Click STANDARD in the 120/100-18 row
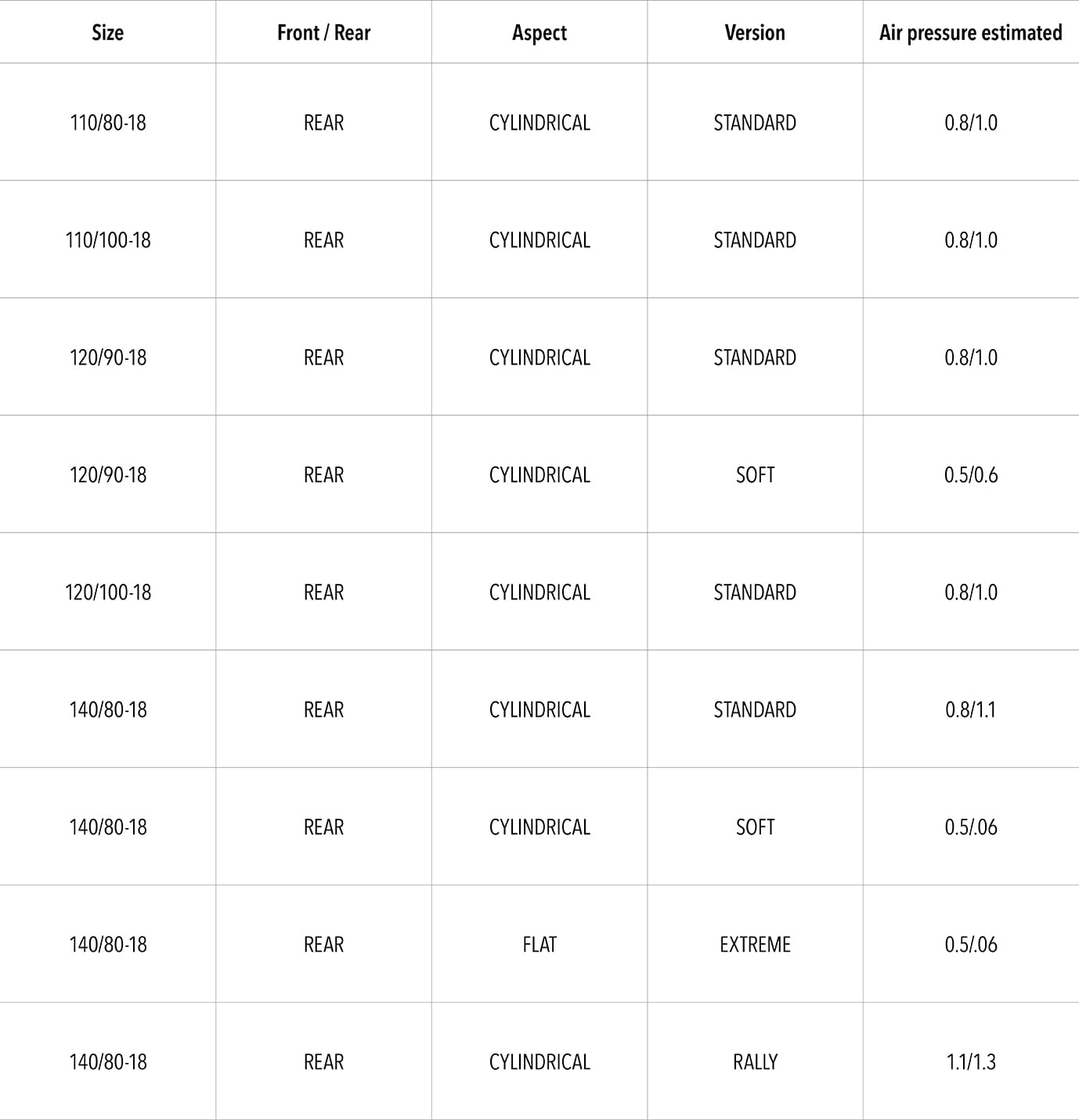 tap(755, 592)
